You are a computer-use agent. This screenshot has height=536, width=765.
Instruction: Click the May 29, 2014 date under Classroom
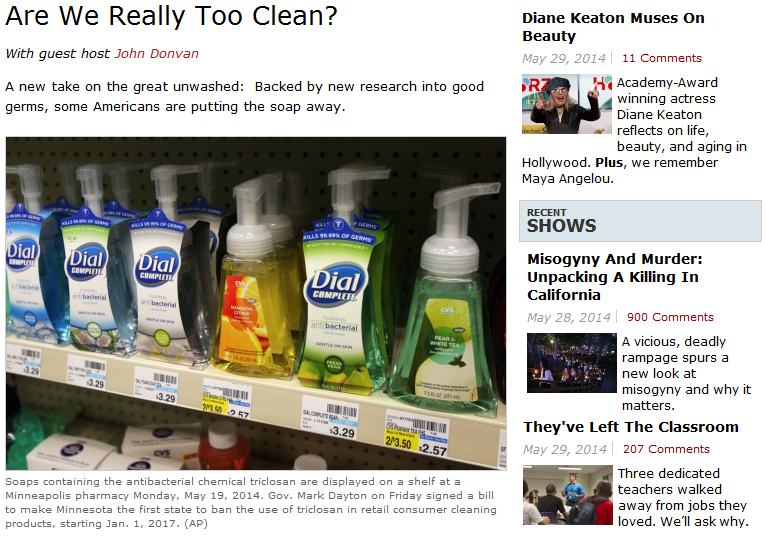564,450
